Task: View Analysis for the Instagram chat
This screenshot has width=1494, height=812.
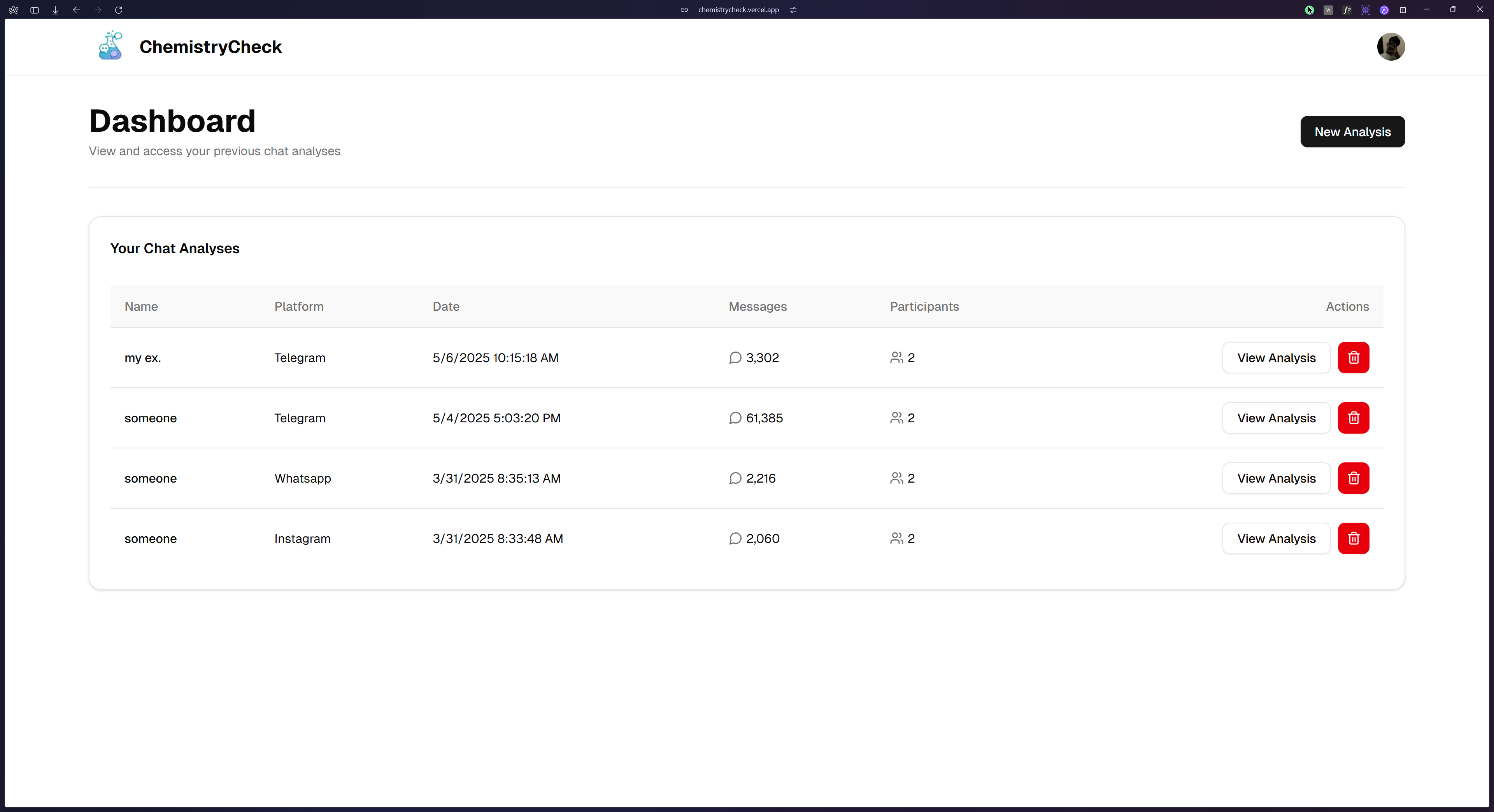Action: coord(1276,539)
